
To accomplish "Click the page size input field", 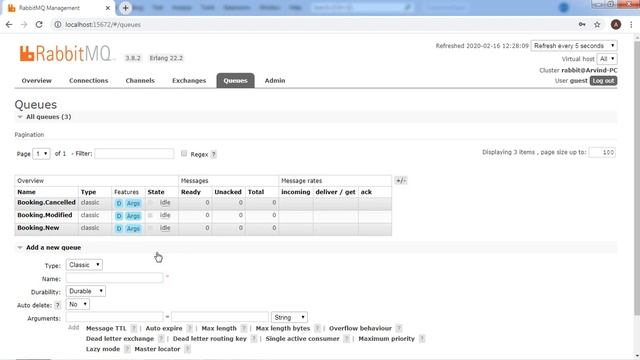I will [602, 152].
